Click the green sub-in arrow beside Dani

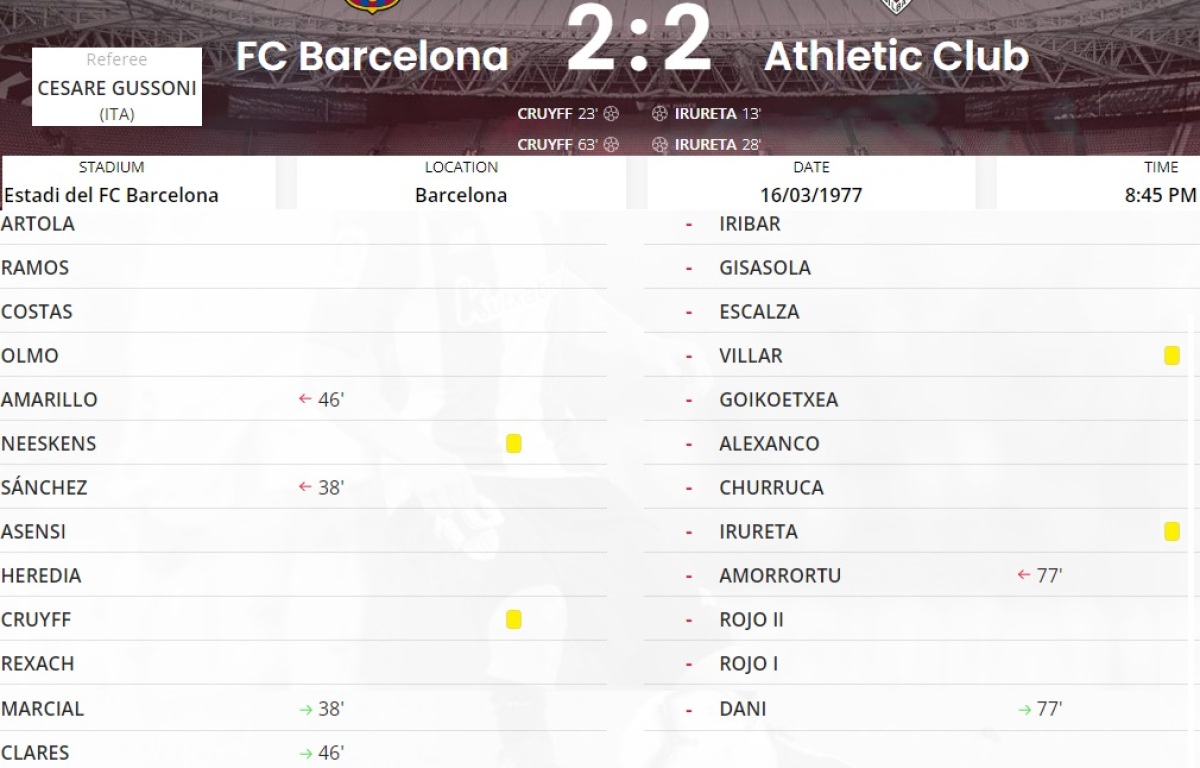pos(1024,709)
